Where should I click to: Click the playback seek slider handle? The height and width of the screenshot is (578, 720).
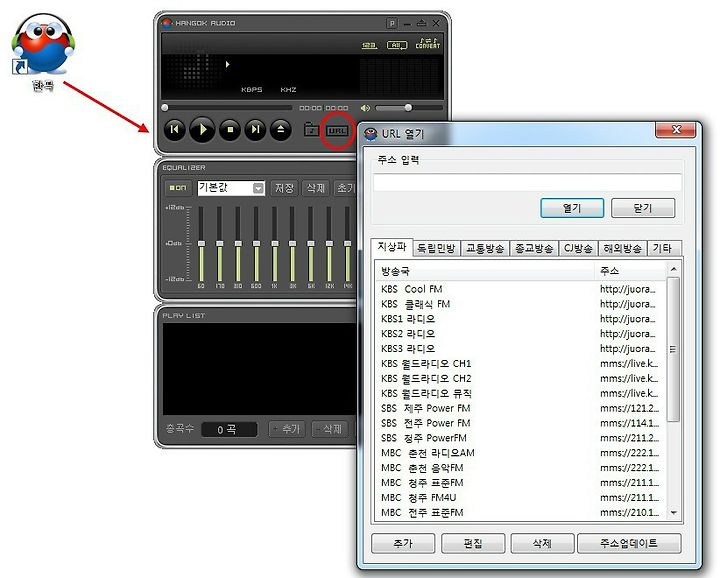pyautogui.click(x=165, y=108)
